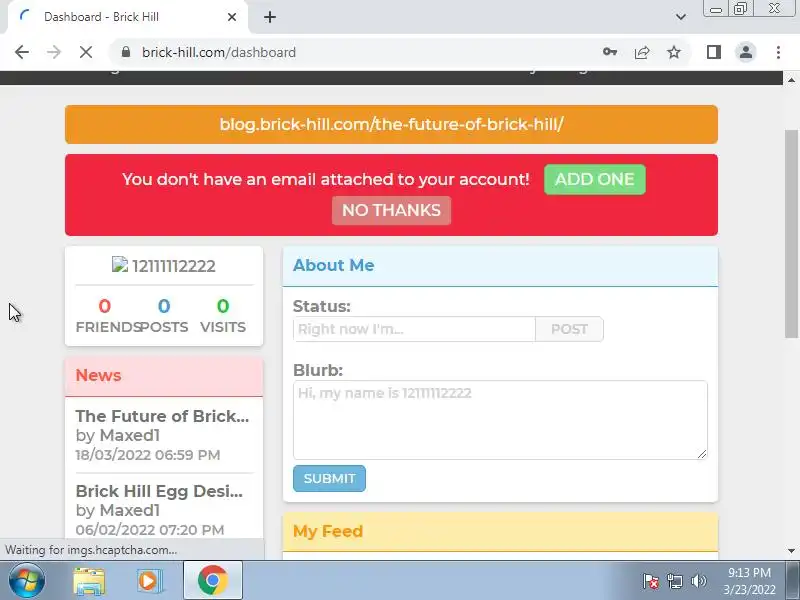
Task: Click the lock icon in the address bar
Action: (x=126, y=52)
